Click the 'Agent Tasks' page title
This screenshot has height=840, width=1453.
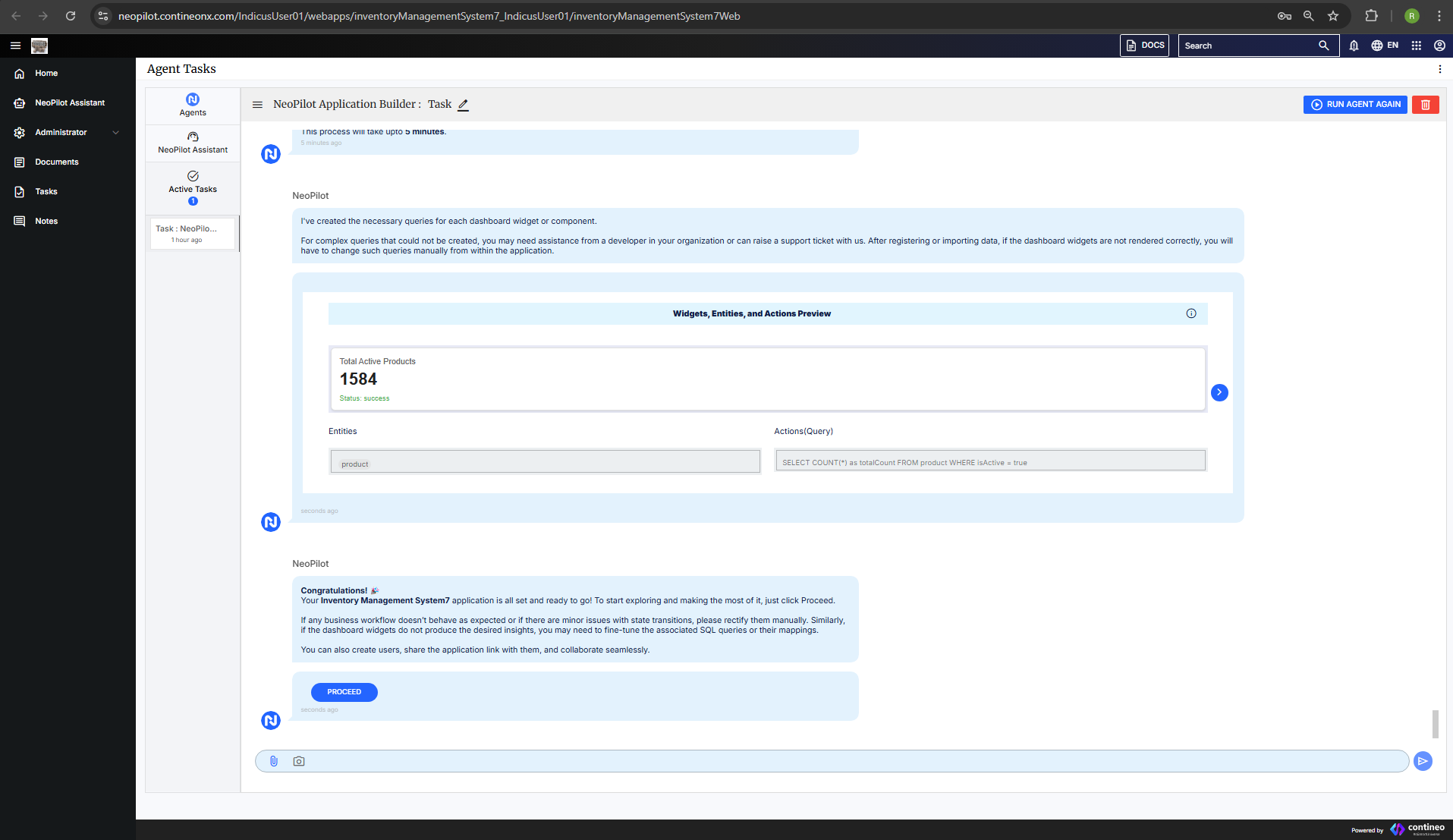click(x=181, y=69)
